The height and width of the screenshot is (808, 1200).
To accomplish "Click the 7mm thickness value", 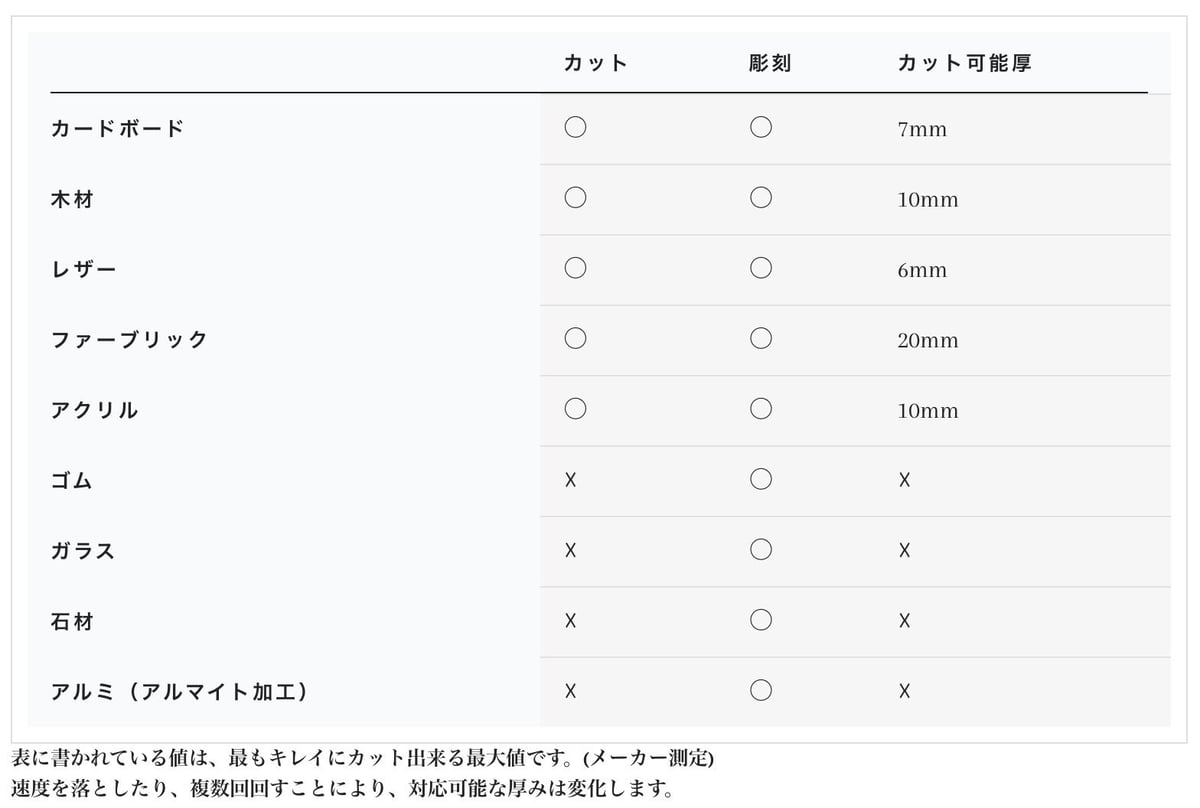I will 922,129.
